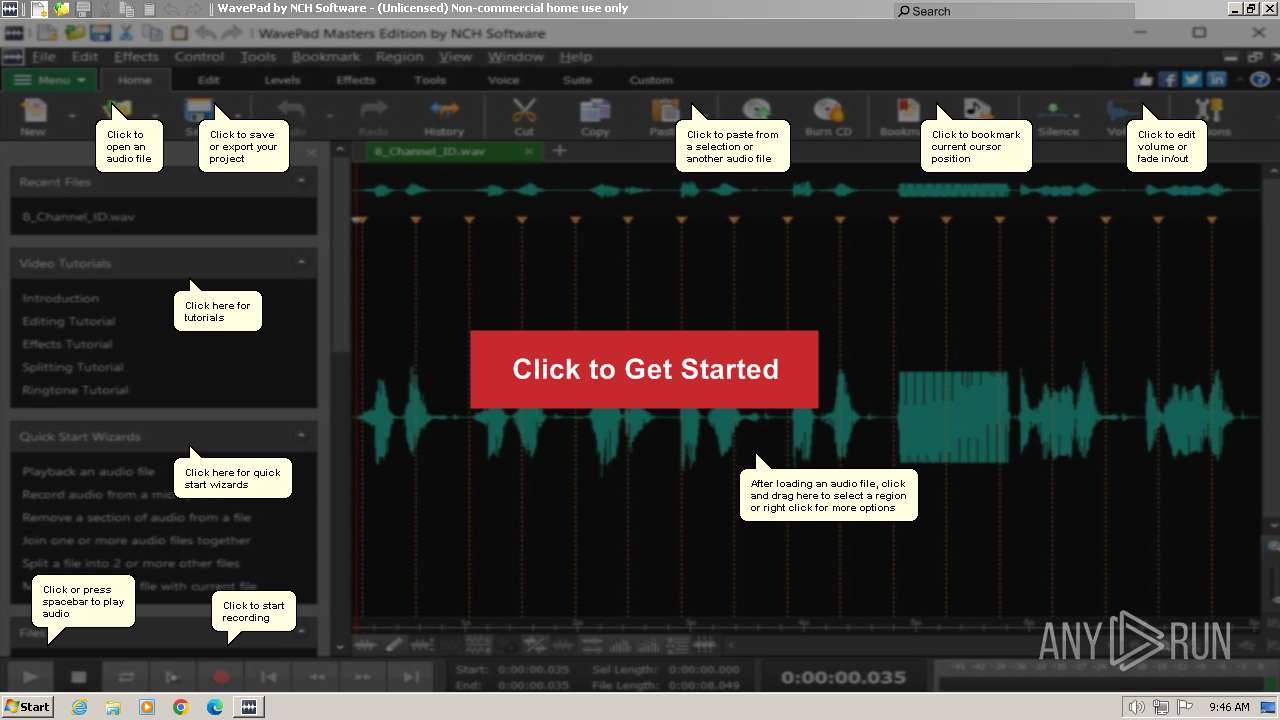The height and width of the screenshot is (720, 1280).
Task: Collapse the Video Tutorials panel
Action: [301, 262]
